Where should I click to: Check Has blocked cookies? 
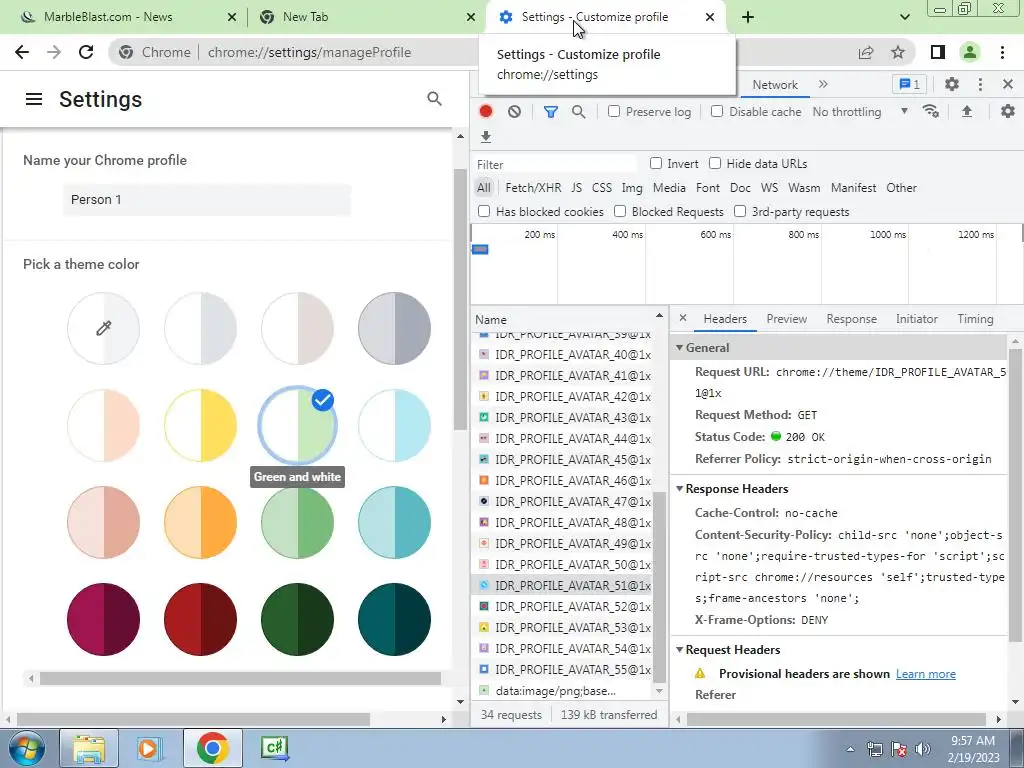(x=484, y=211)
